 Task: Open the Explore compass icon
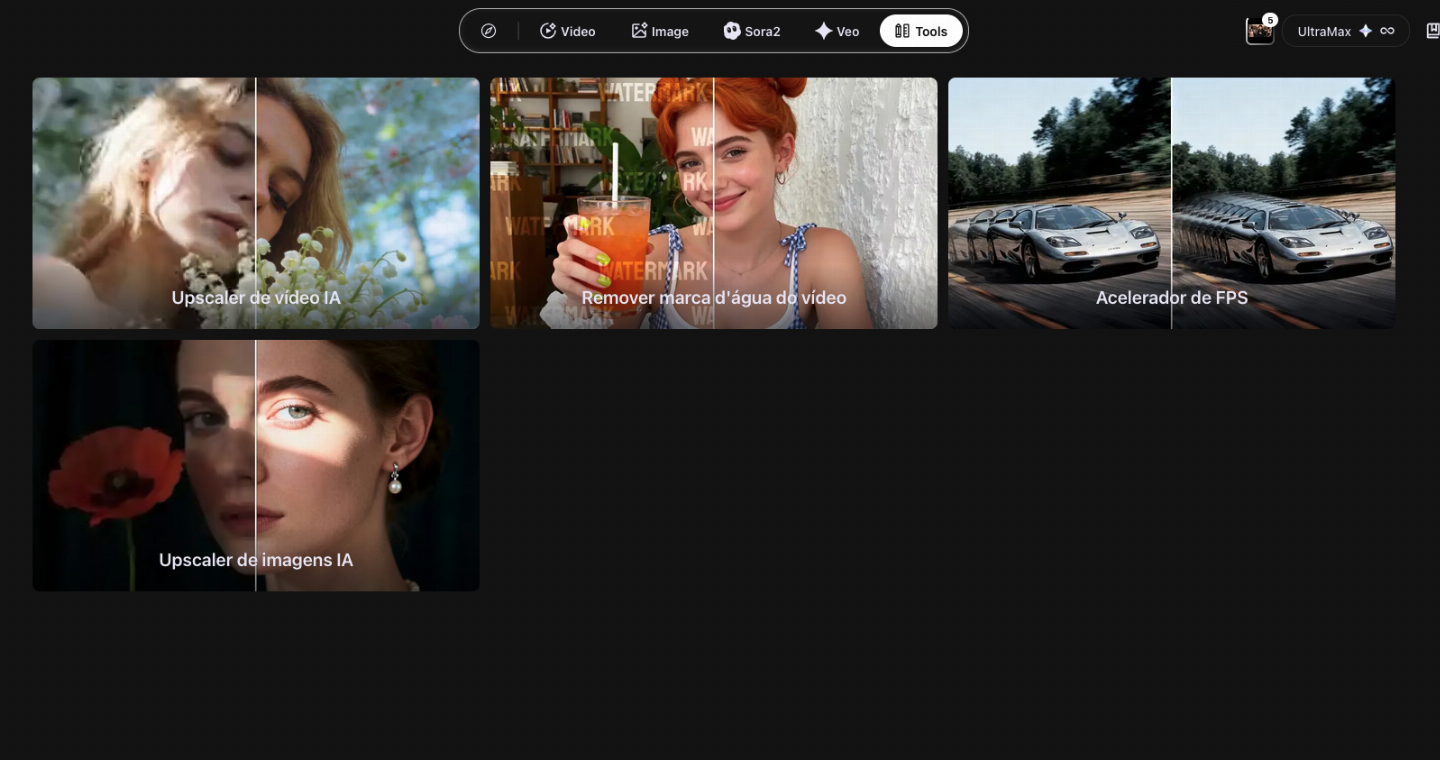[x=488, y=31]
